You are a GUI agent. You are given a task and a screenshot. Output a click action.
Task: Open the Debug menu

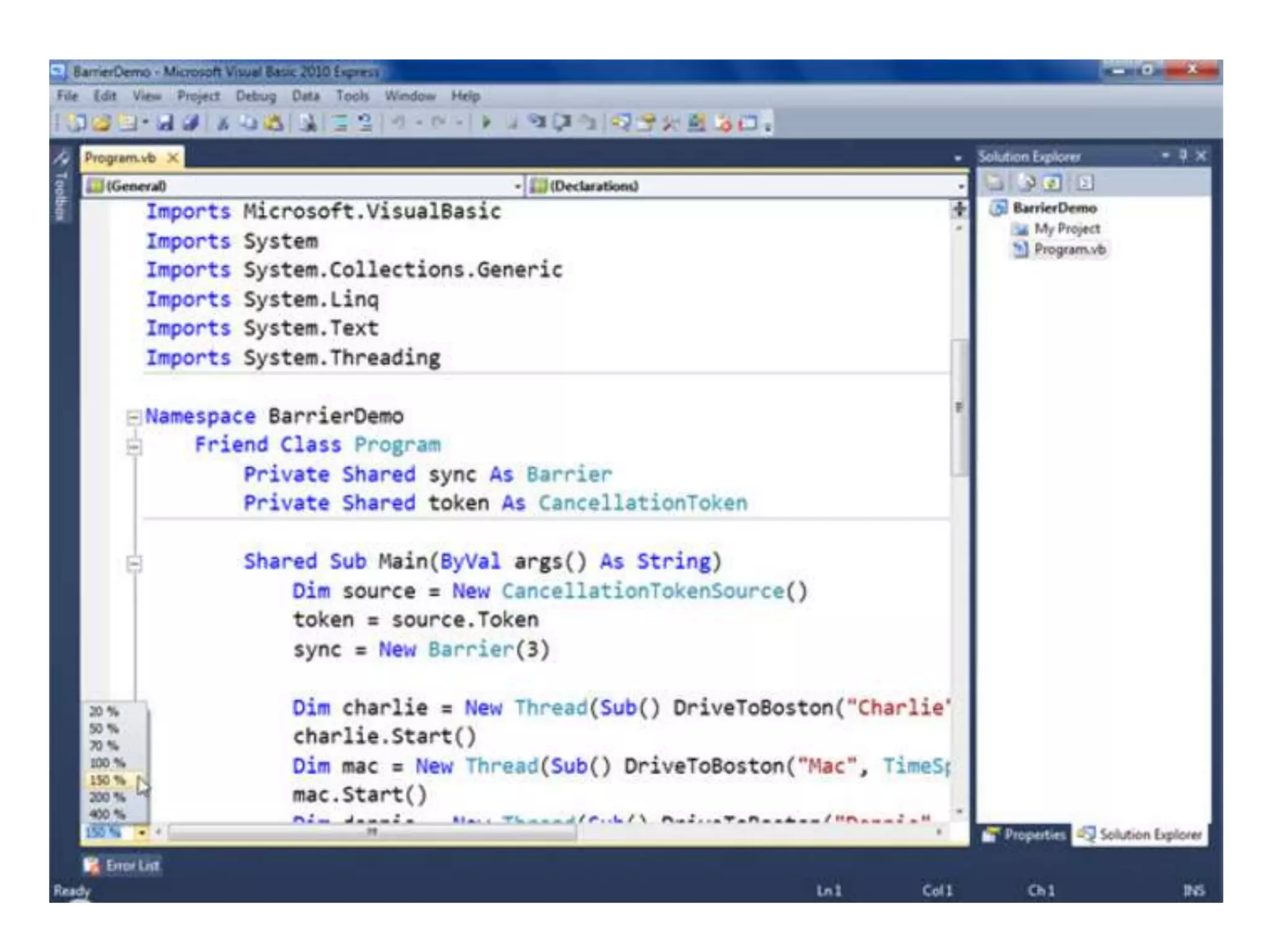[x=255, y=96]
